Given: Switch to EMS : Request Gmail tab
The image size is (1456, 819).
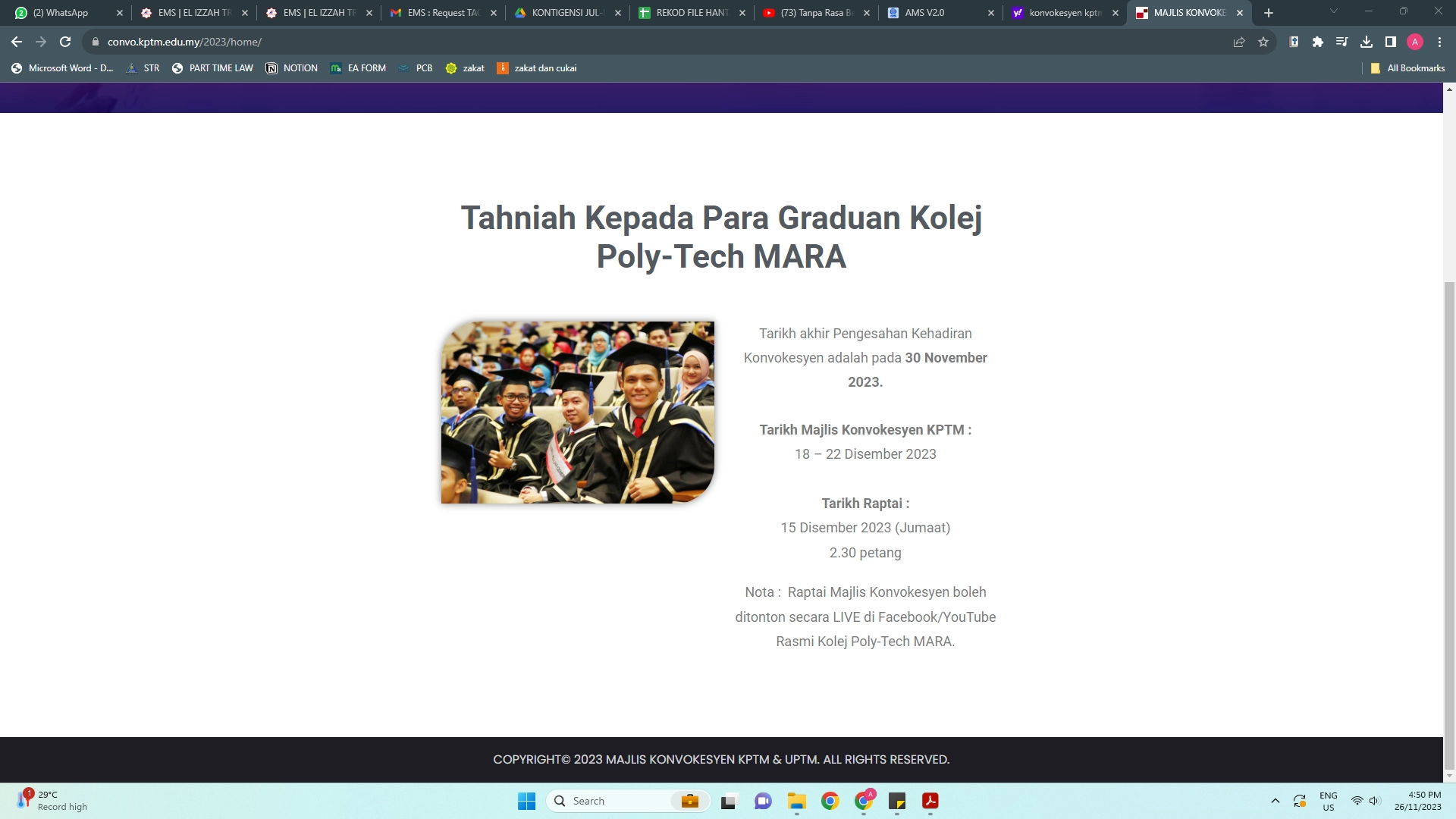Looking at the screenshot, I should (442, 13).
